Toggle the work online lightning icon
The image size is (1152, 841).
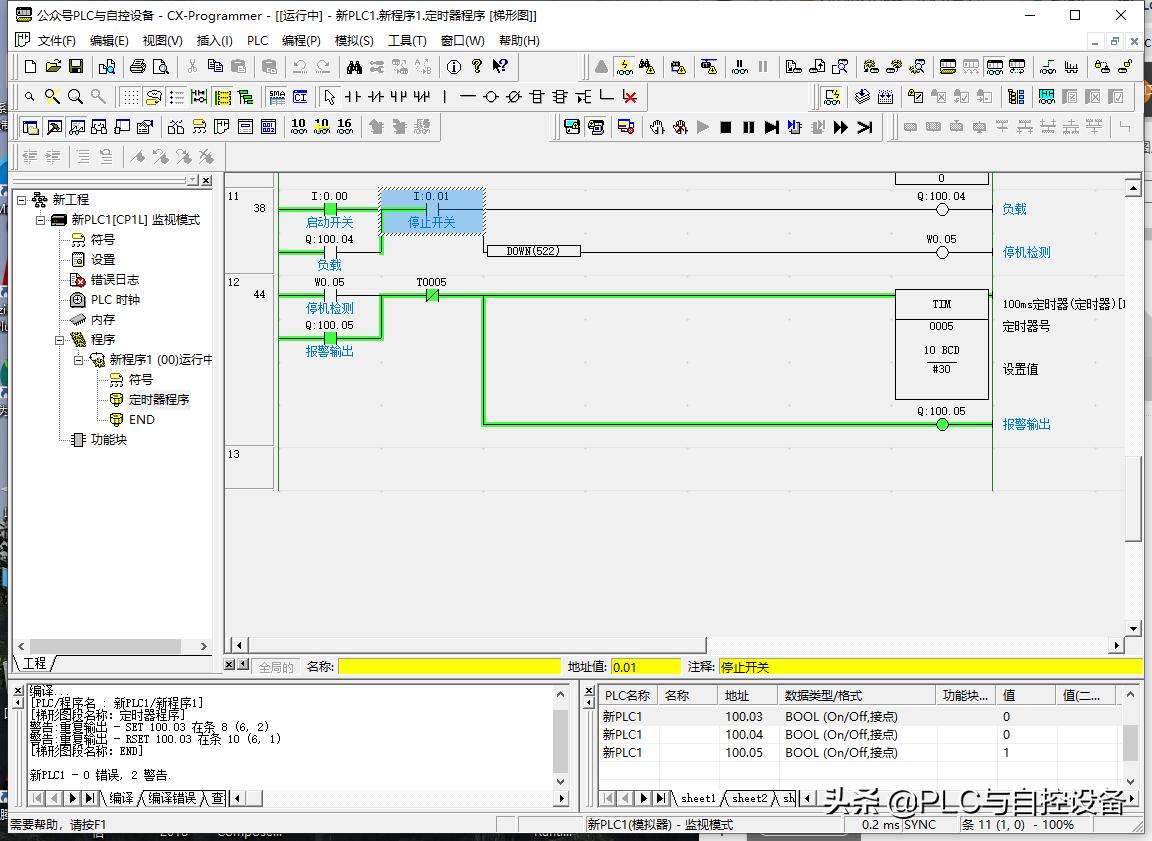click(x=624, y=67)
